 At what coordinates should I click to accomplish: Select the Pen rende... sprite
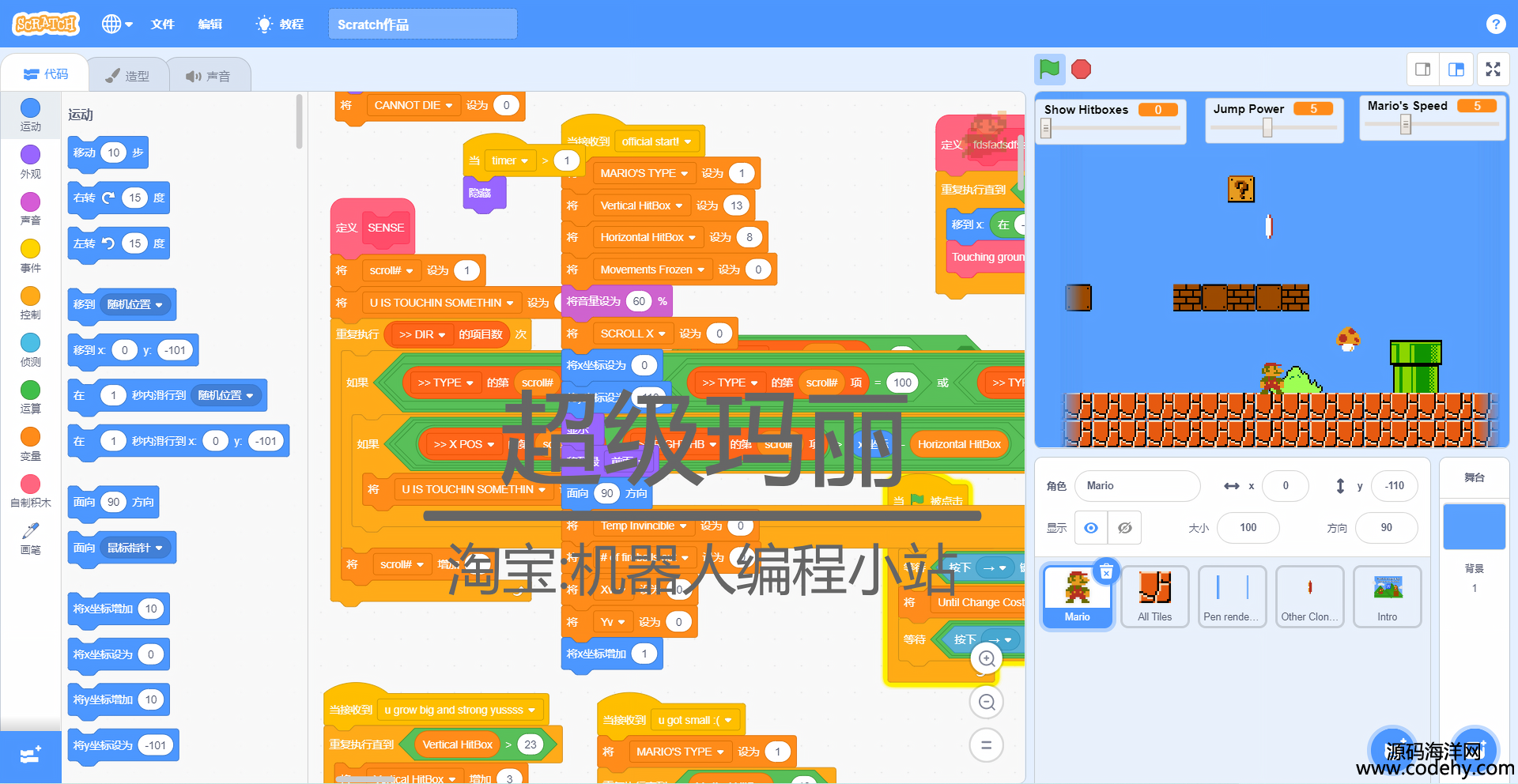1232,597
